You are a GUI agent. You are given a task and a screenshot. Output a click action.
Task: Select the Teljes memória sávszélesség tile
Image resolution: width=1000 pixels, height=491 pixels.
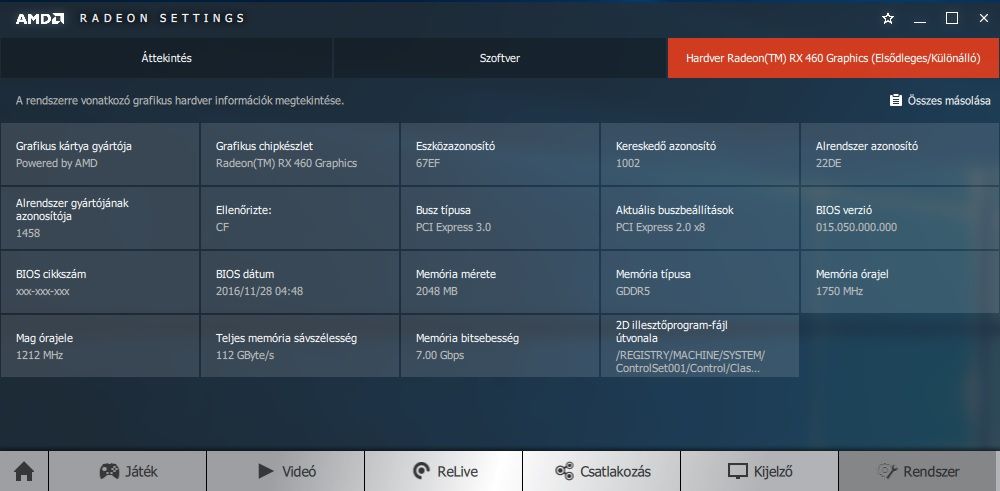point(300,346)
